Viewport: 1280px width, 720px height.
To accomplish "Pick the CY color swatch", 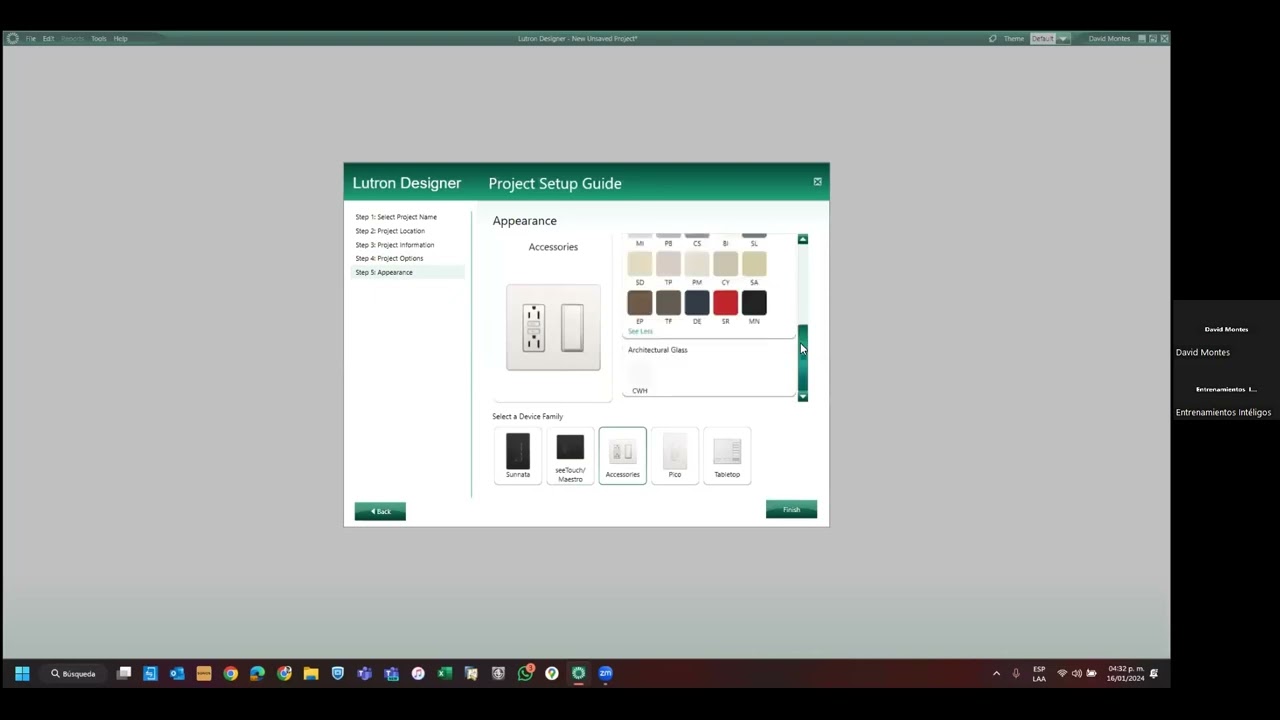I will click(x=725, y=264).
